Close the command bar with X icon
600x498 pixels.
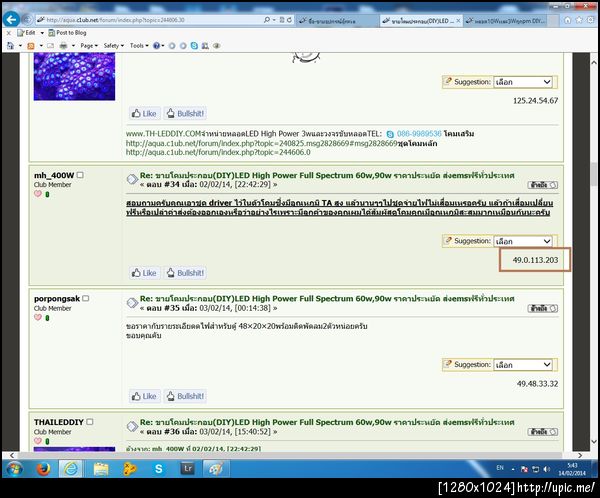[9, 33]
